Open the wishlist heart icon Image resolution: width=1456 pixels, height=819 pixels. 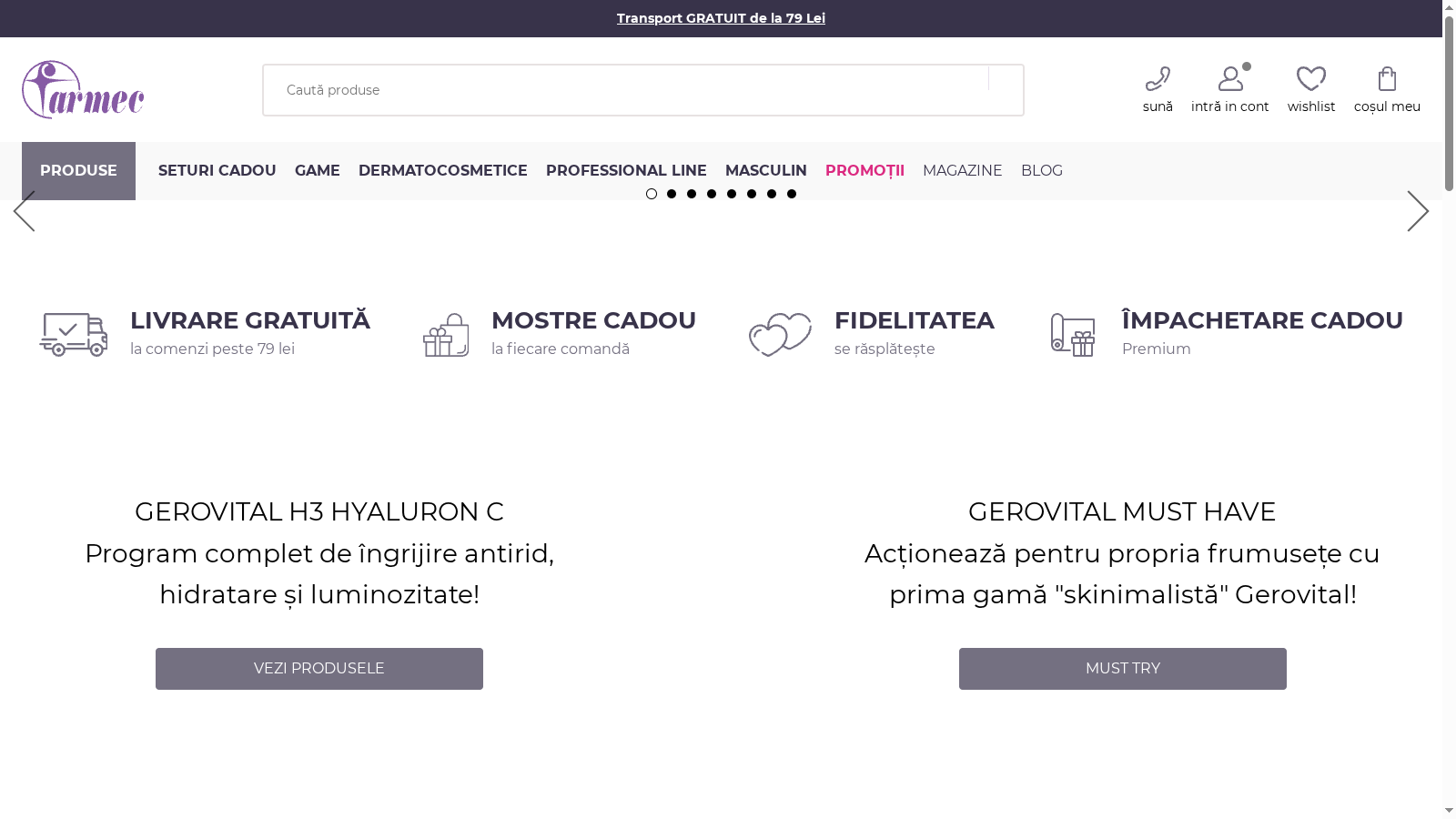click(1311, 79)
